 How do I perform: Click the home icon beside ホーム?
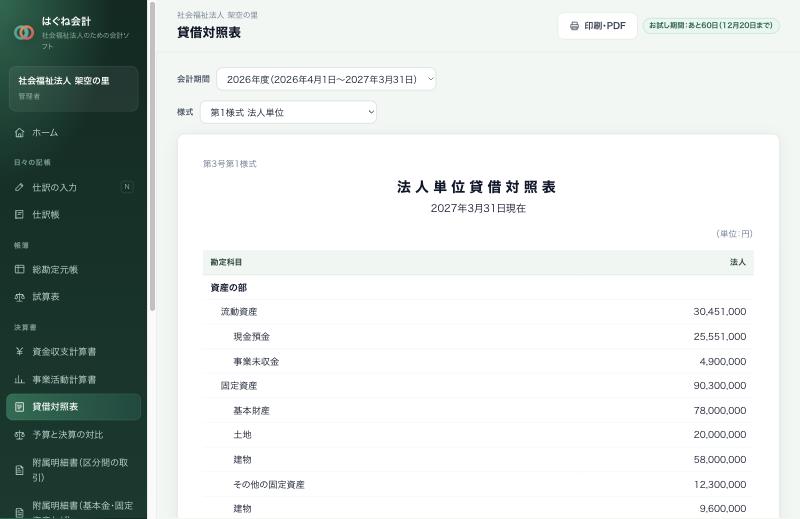click(19, 133)
